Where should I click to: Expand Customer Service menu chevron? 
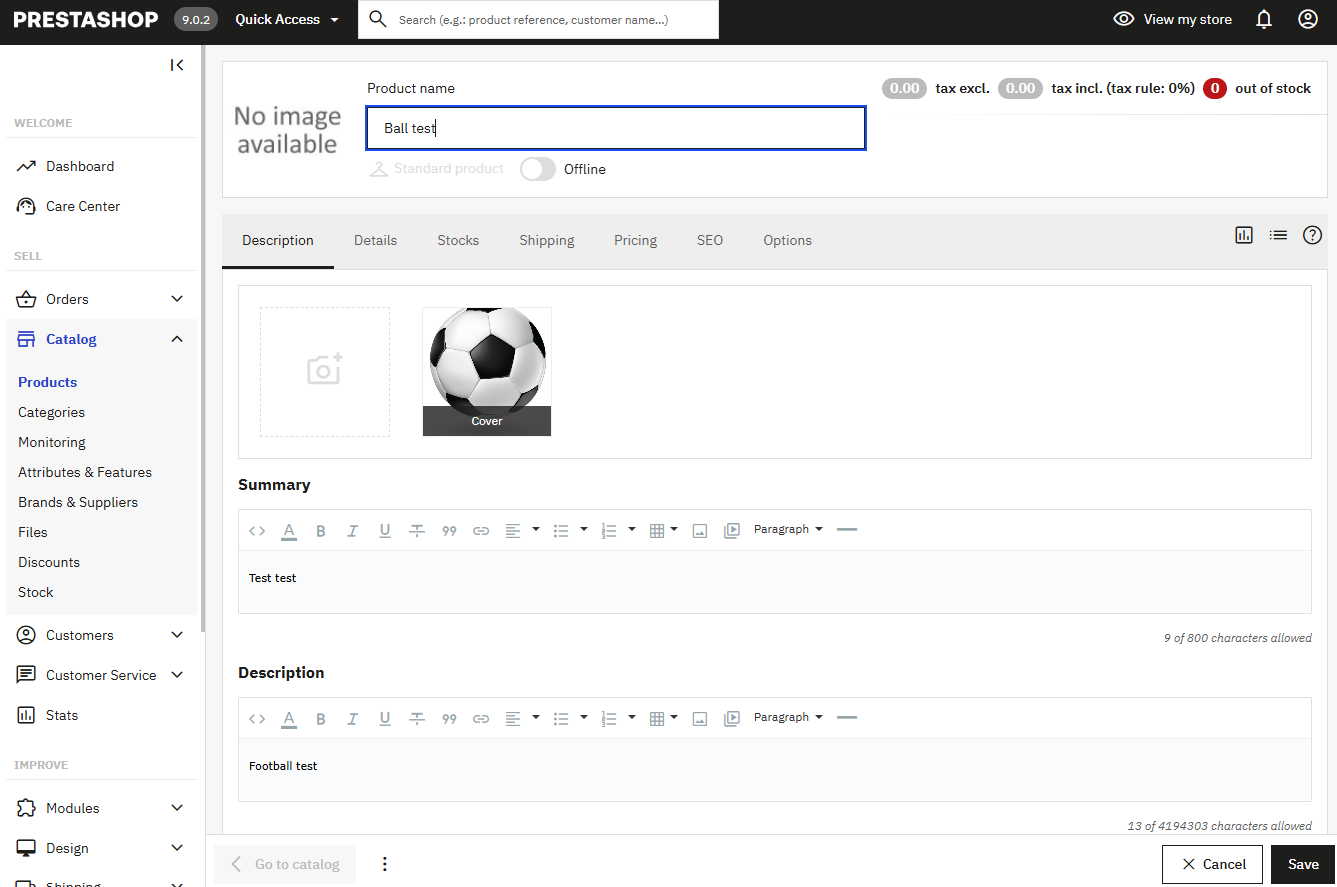(x=177, y=675)
